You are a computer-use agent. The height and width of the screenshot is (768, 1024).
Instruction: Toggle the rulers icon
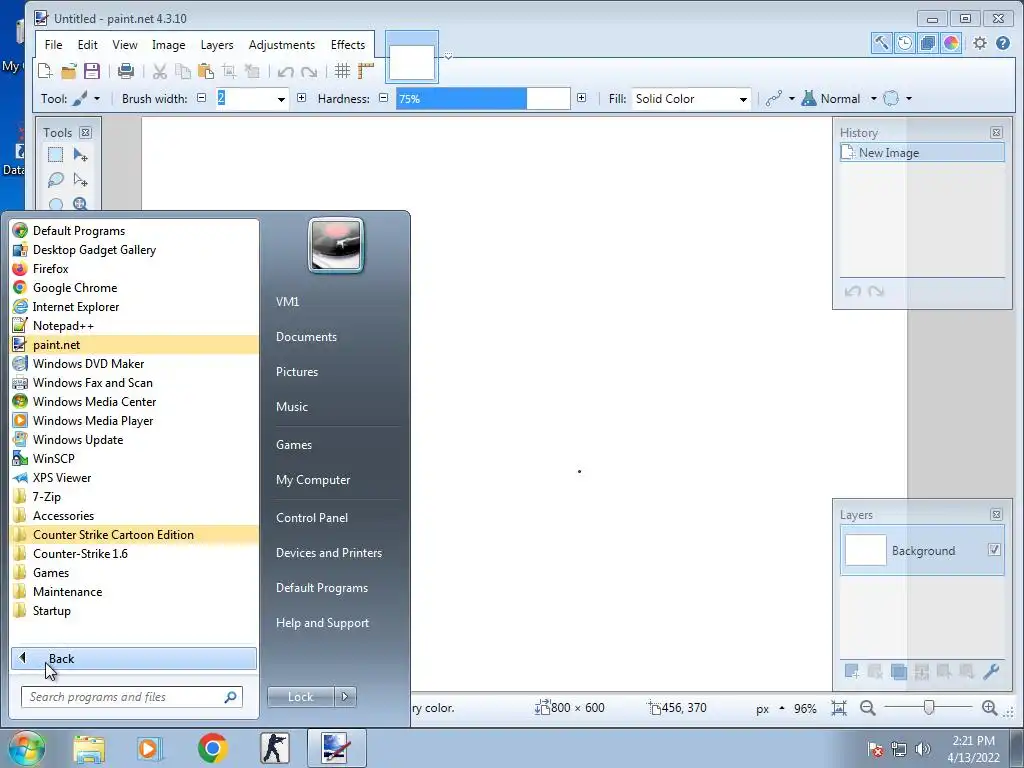pos(366,71)
